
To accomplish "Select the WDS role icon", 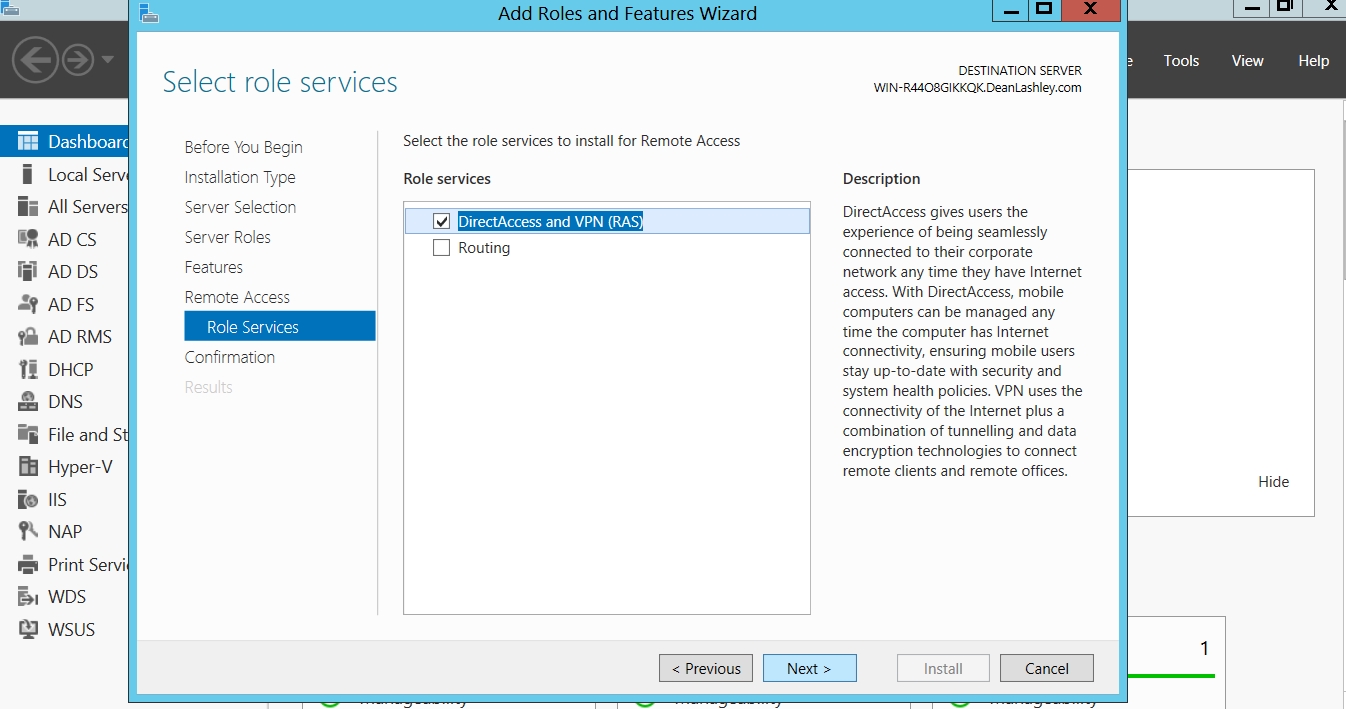I will 28,597.
